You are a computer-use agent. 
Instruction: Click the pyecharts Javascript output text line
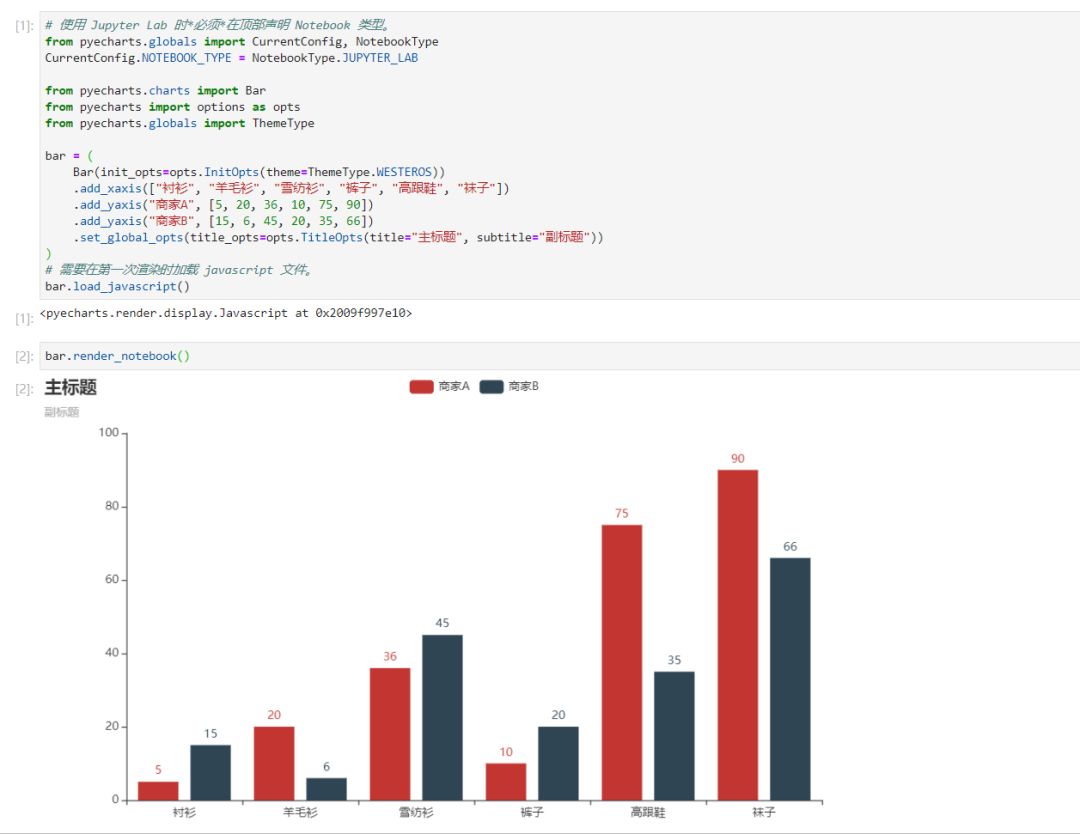click(226, 313)
